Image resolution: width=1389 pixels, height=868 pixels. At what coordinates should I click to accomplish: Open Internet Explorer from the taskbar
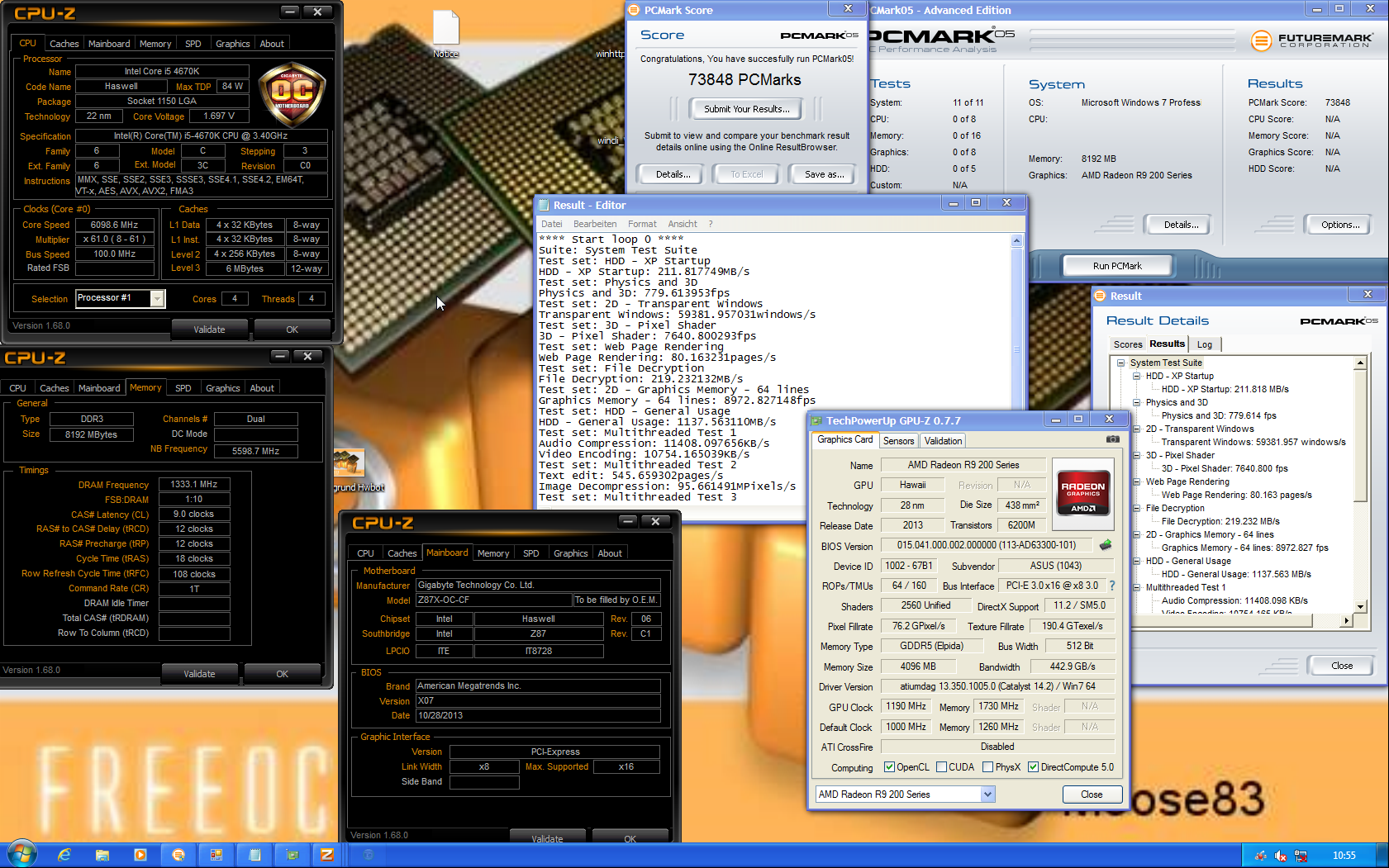(64, 855)
